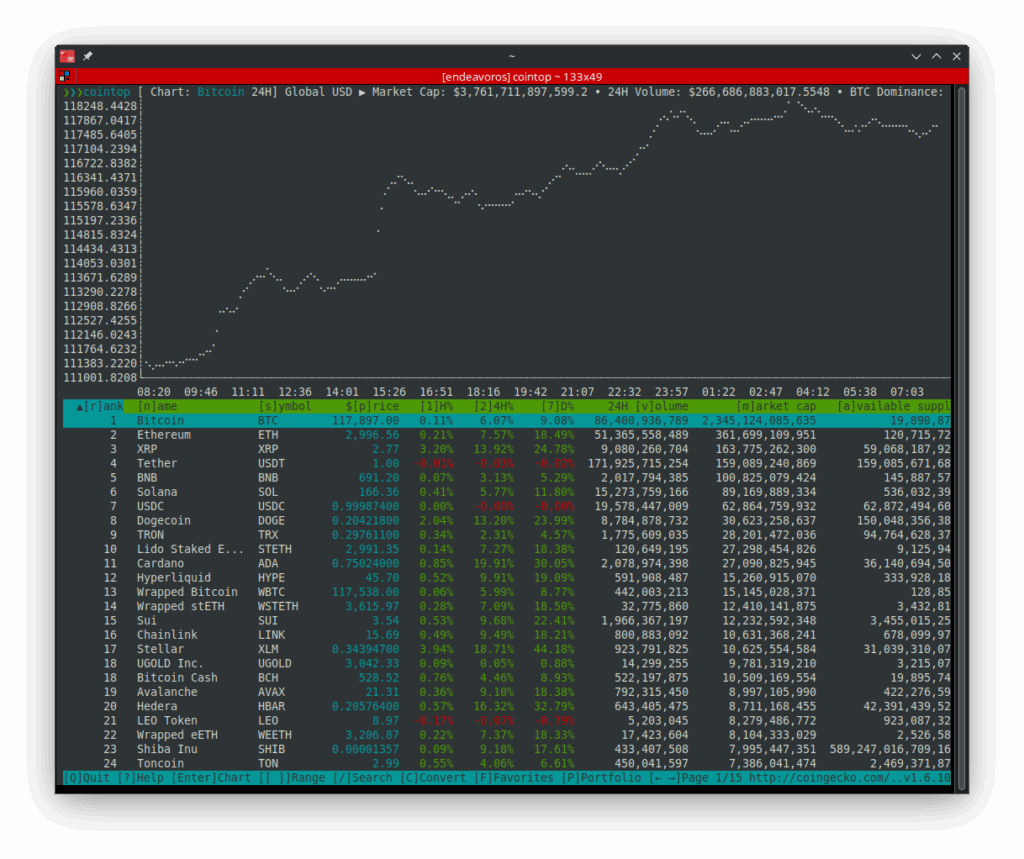
Task: Maximize the window with the up chevron
Action: 936,57
